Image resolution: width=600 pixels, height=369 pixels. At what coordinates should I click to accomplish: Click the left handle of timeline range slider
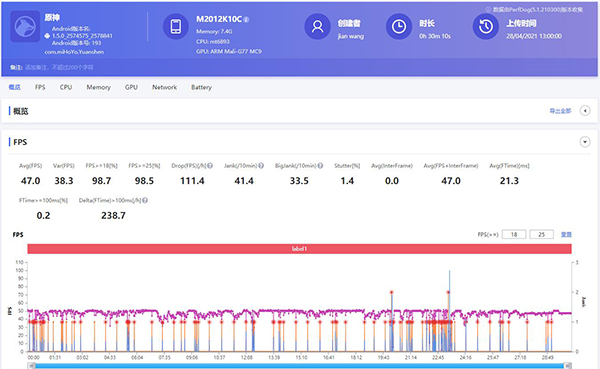[32, 366]
